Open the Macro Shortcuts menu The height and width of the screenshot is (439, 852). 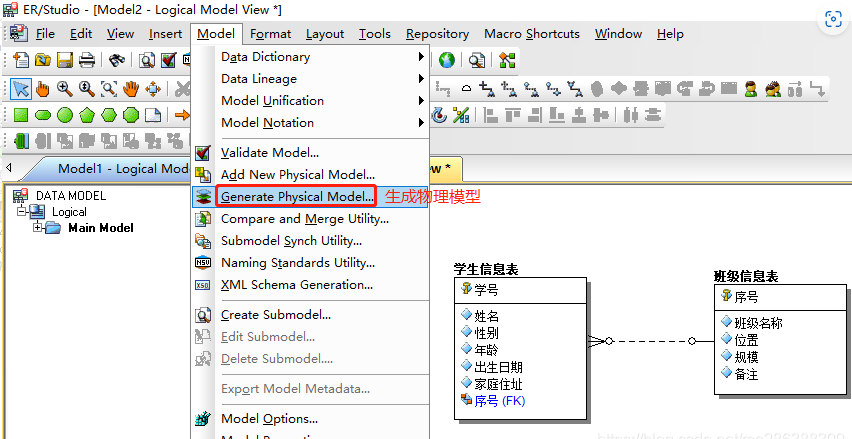[531, 34]
